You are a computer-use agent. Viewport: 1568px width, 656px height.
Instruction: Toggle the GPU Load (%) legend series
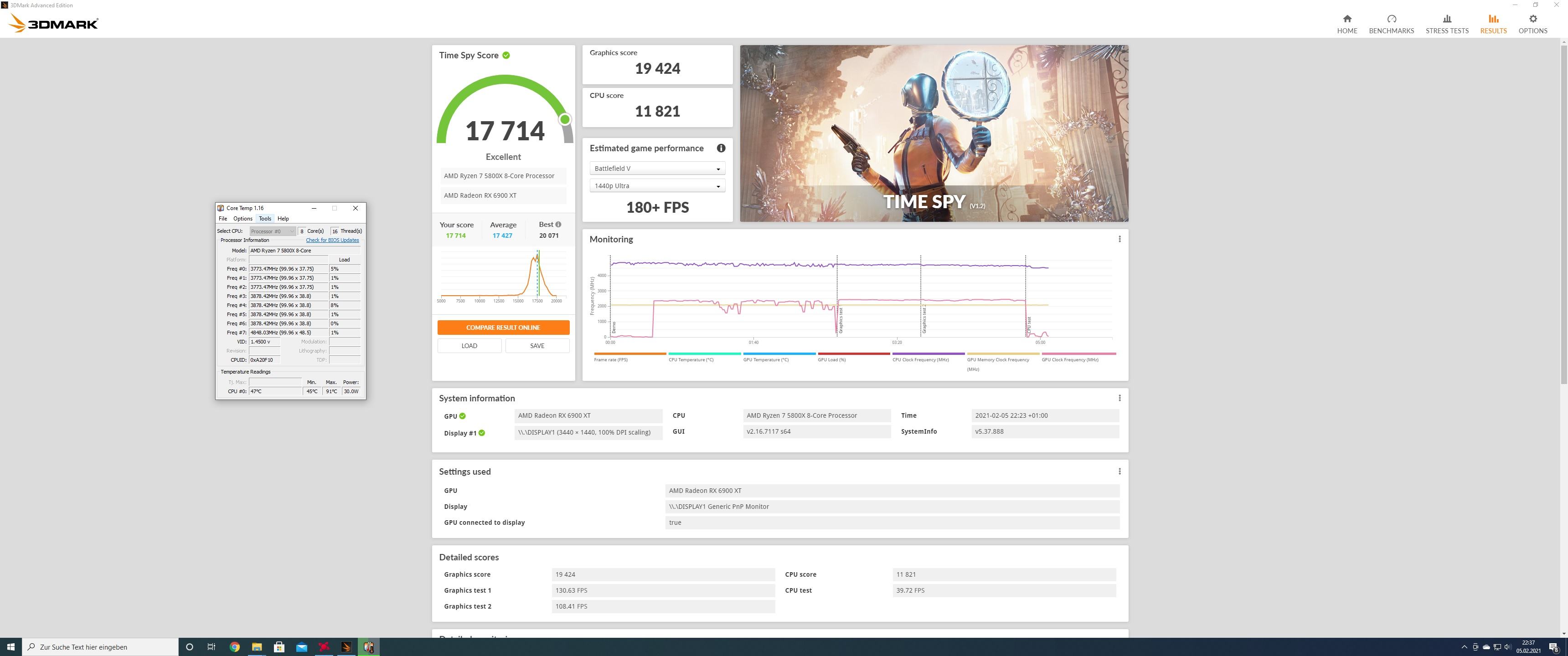point(853,357)
